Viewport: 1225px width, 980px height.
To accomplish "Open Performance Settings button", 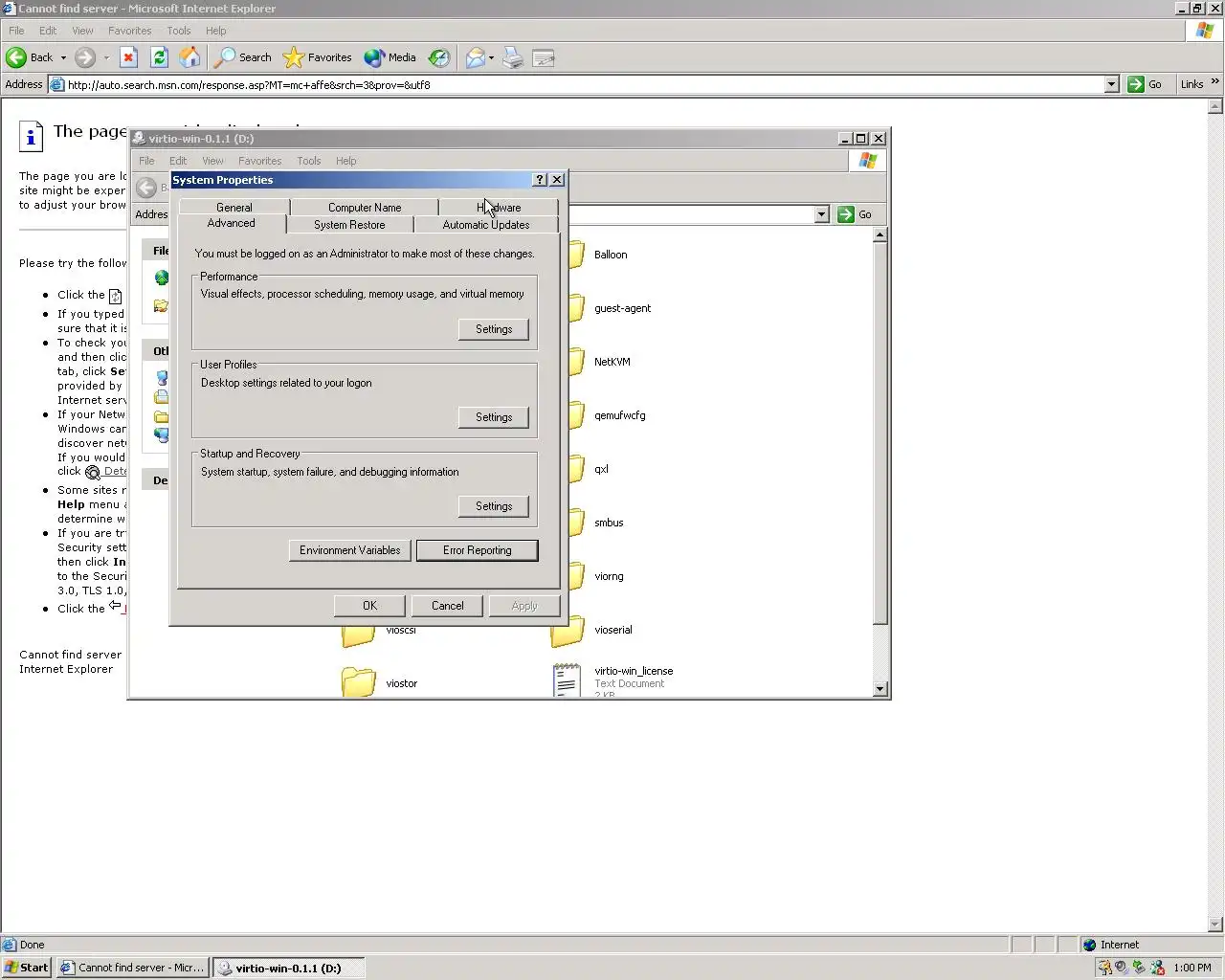I will (494, 329).
